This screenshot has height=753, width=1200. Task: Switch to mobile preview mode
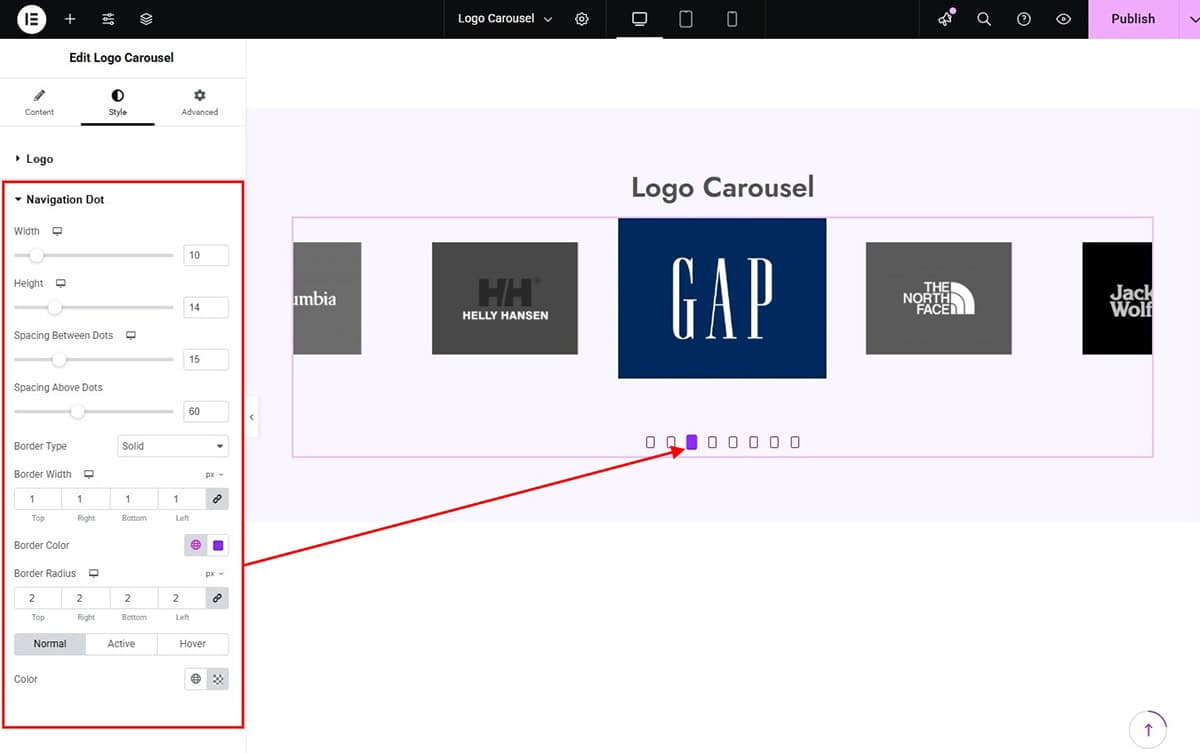click(732, 19)
